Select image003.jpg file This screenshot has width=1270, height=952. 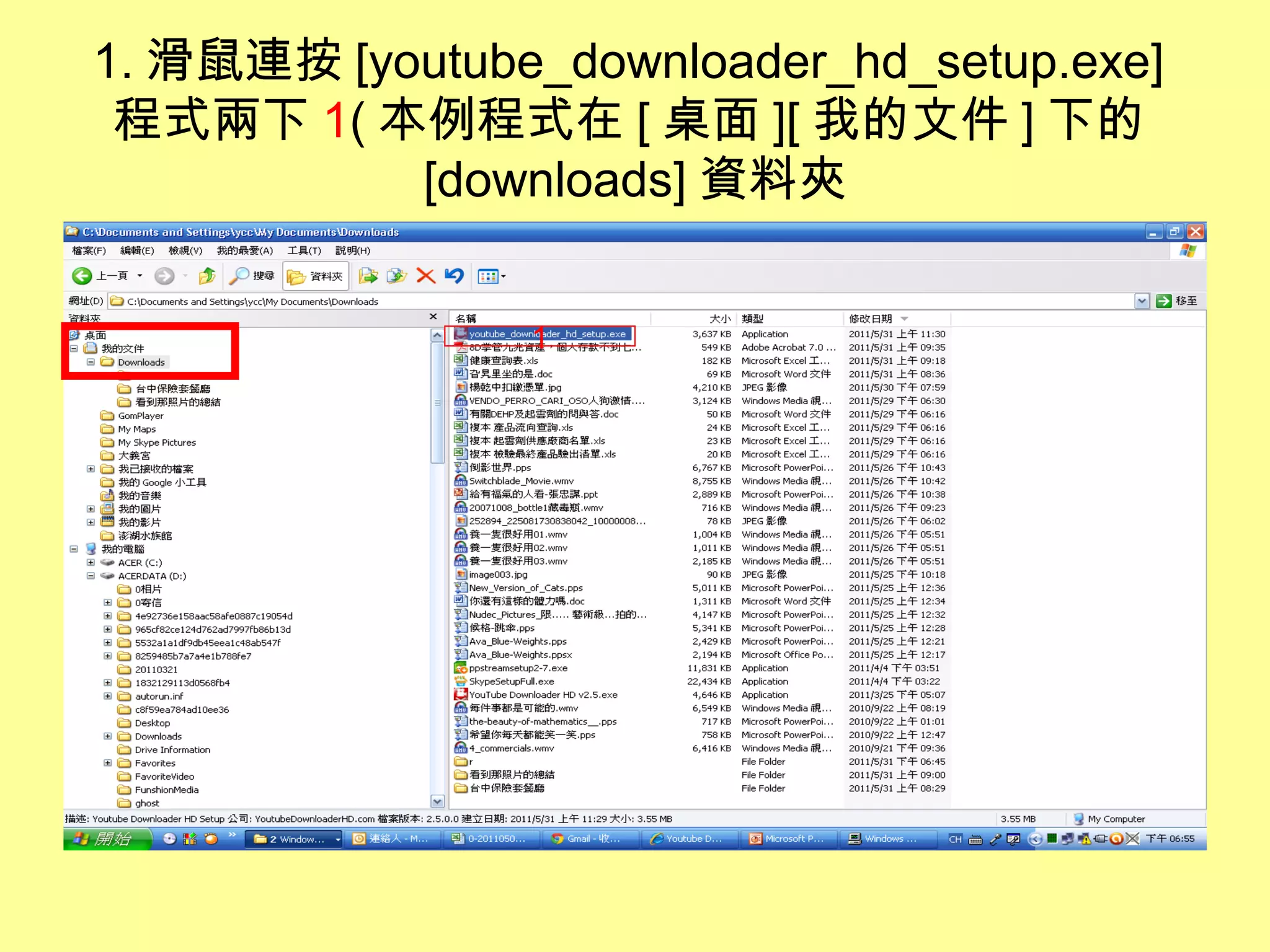498,575
